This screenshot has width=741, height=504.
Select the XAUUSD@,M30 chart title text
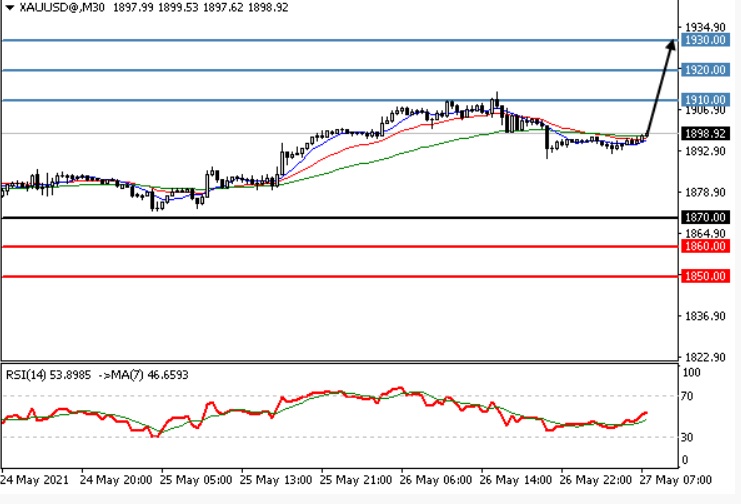(x=62, y=8)
